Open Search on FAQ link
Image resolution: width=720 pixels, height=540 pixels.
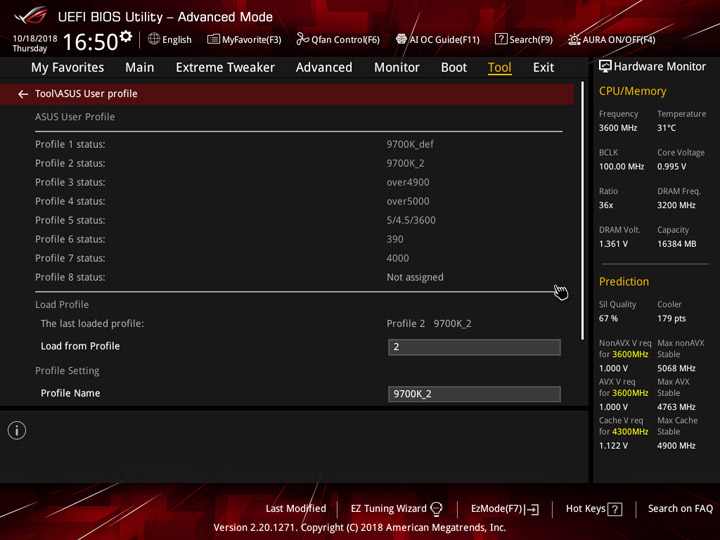click(x=680, y=508)
